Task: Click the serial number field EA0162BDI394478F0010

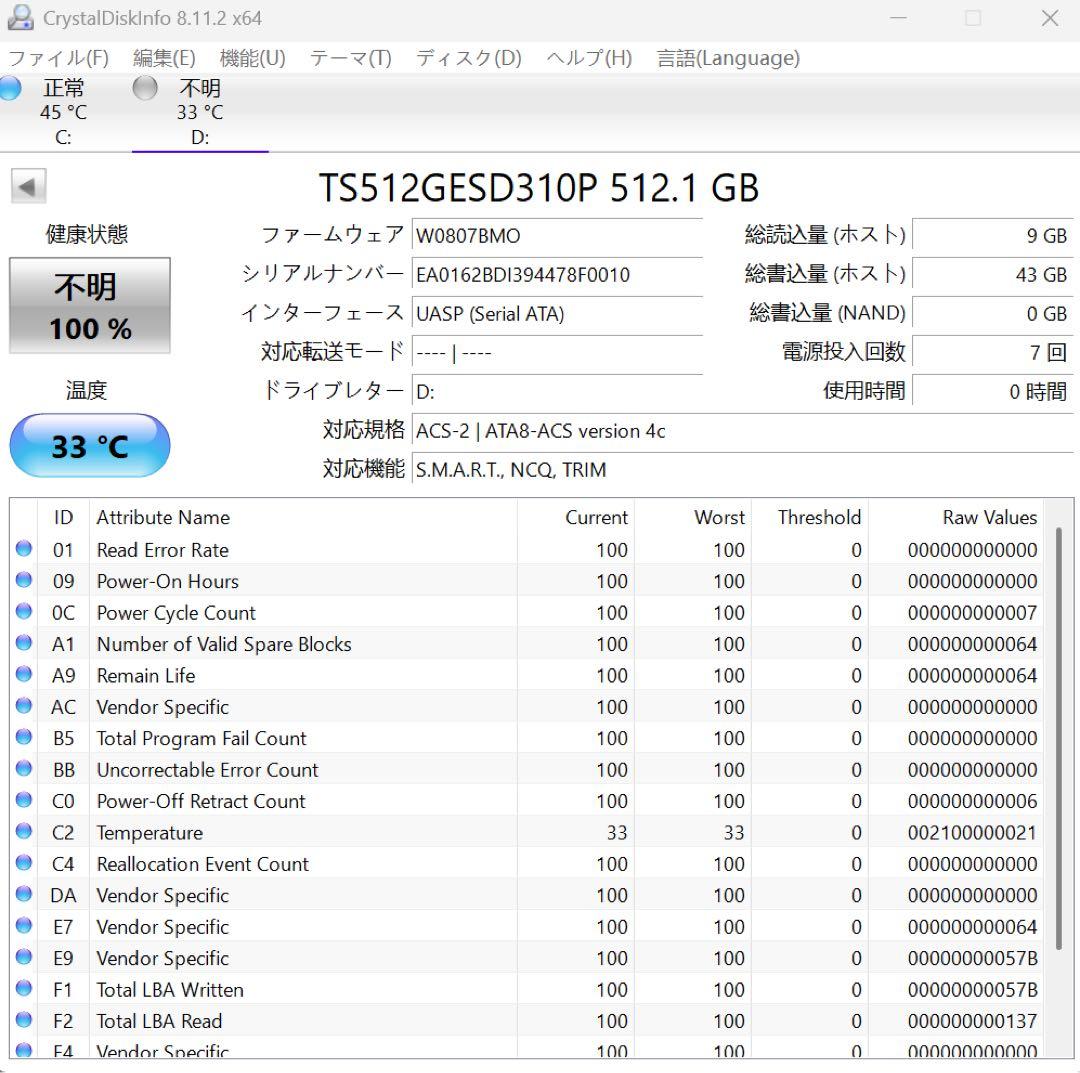Action: pos(557,275)
